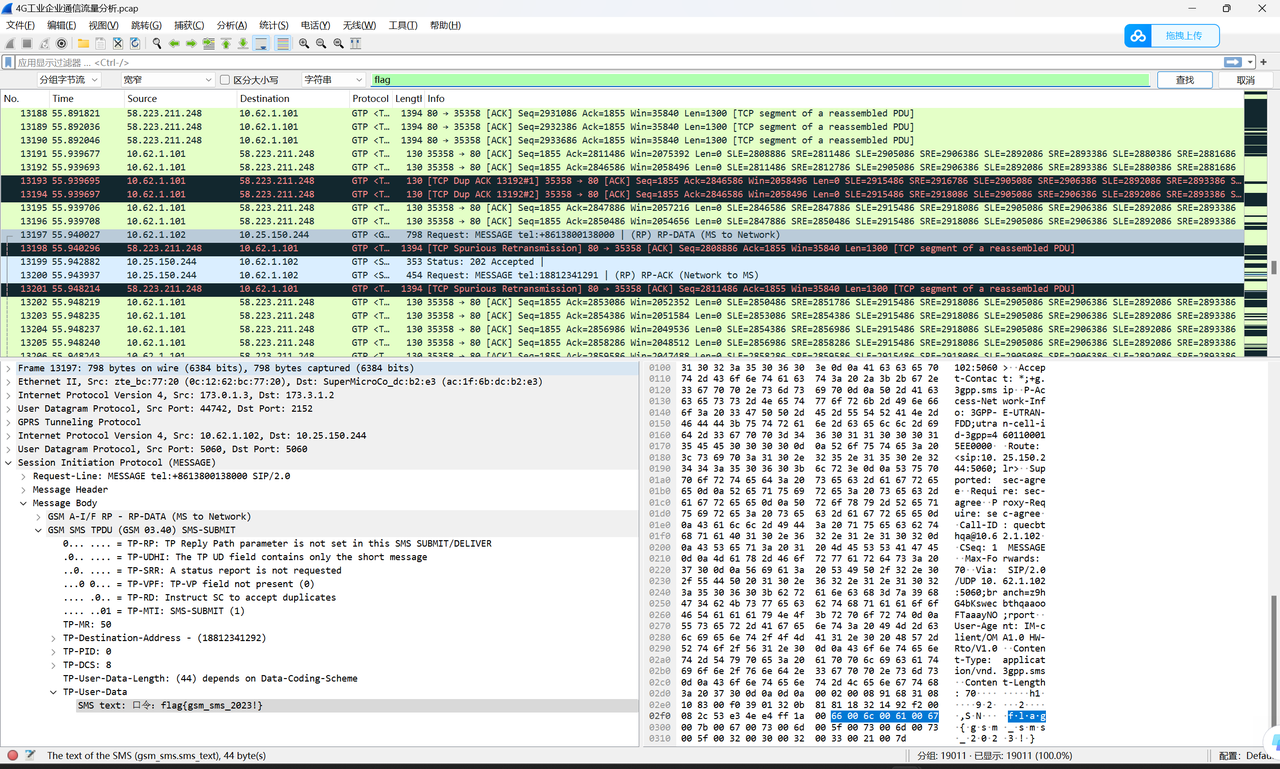Click the Find Packet magnifier icon
Image resolution: width=1280 pixels, height=769 pixels.
point(157,43)
